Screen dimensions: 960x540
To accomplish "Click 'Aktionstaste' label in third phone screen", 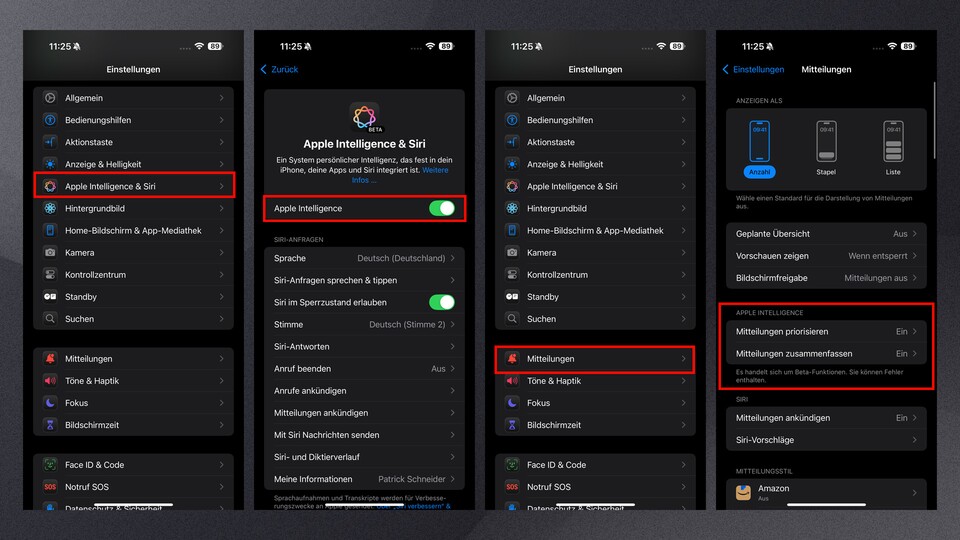I will pyautogui.click(x=550, y=142).
